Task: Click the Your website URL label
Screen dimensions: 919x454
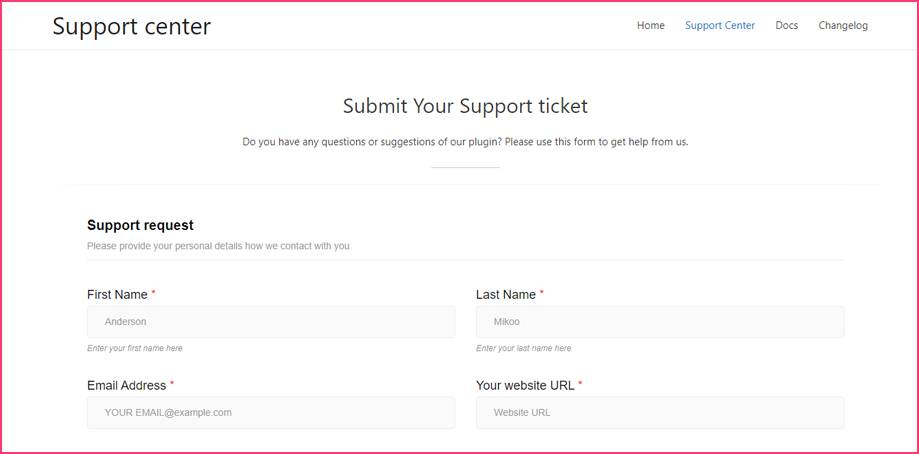Action: click(x=525, y=385)
